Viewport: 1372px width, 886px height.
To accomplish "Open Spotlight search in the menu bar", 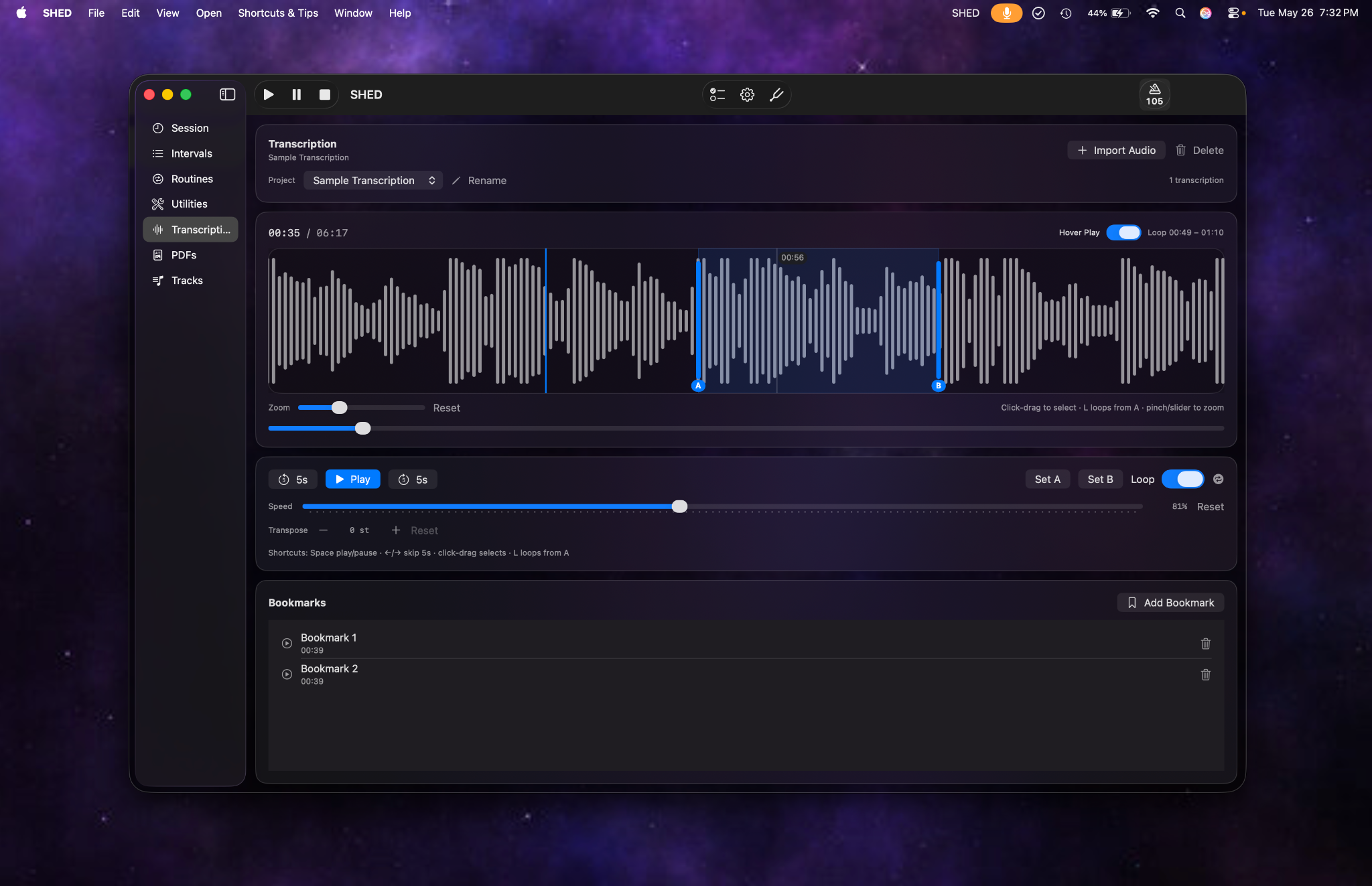I will [x=1180, y=13].
